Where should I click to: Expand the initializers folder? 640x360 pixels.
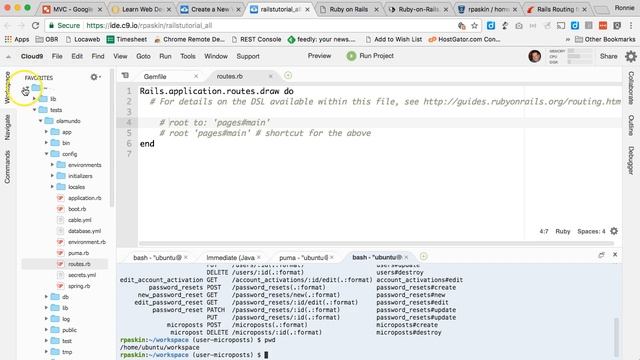[x=52, y=176]
